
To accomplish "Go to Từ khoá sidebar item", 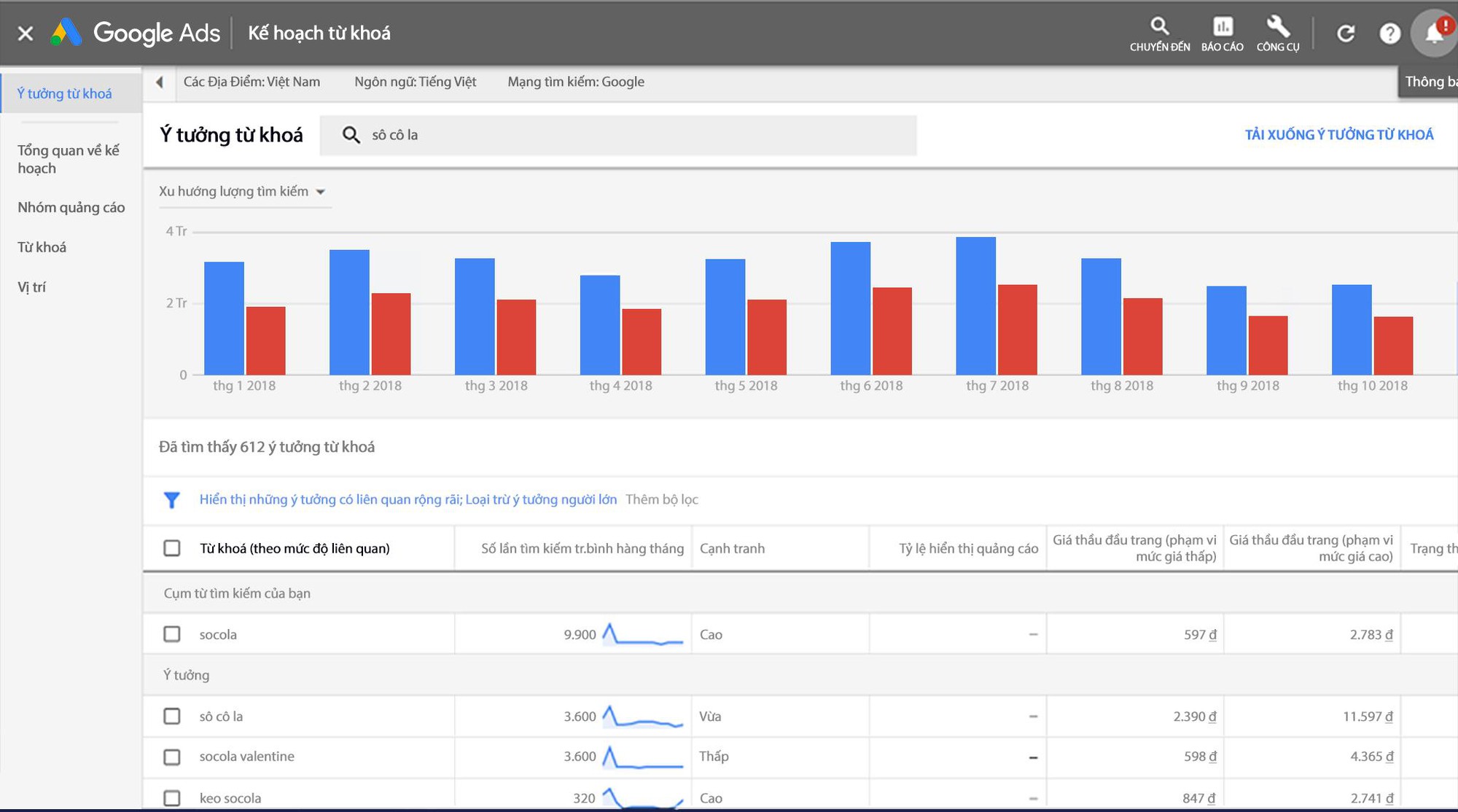I will click(x=42, y=248).
